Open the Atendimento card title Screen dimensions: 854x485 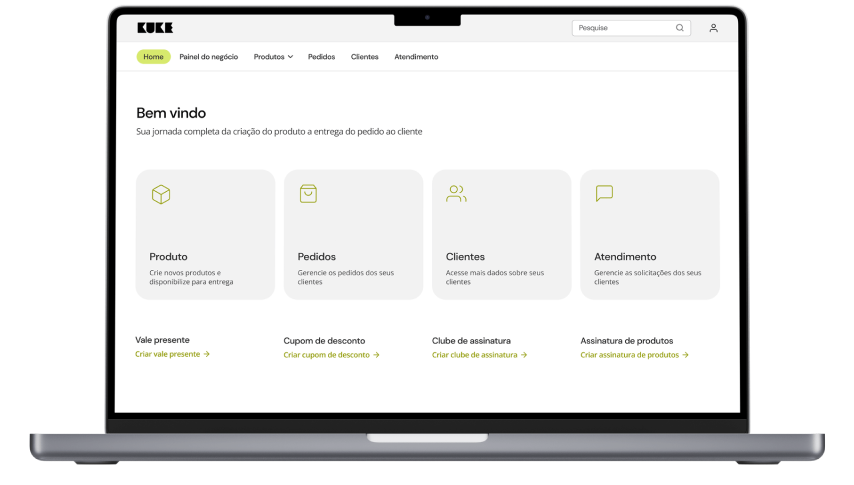pos(625,257)
